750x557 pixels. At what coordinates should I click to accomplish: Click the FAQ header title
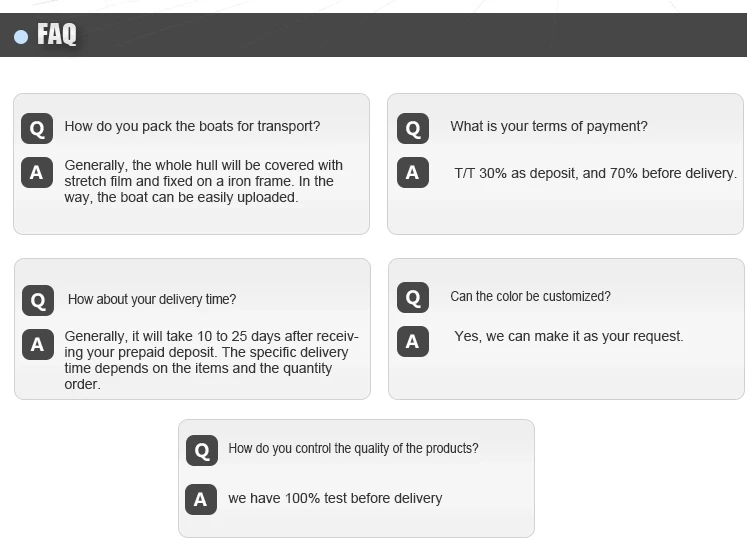56,35
